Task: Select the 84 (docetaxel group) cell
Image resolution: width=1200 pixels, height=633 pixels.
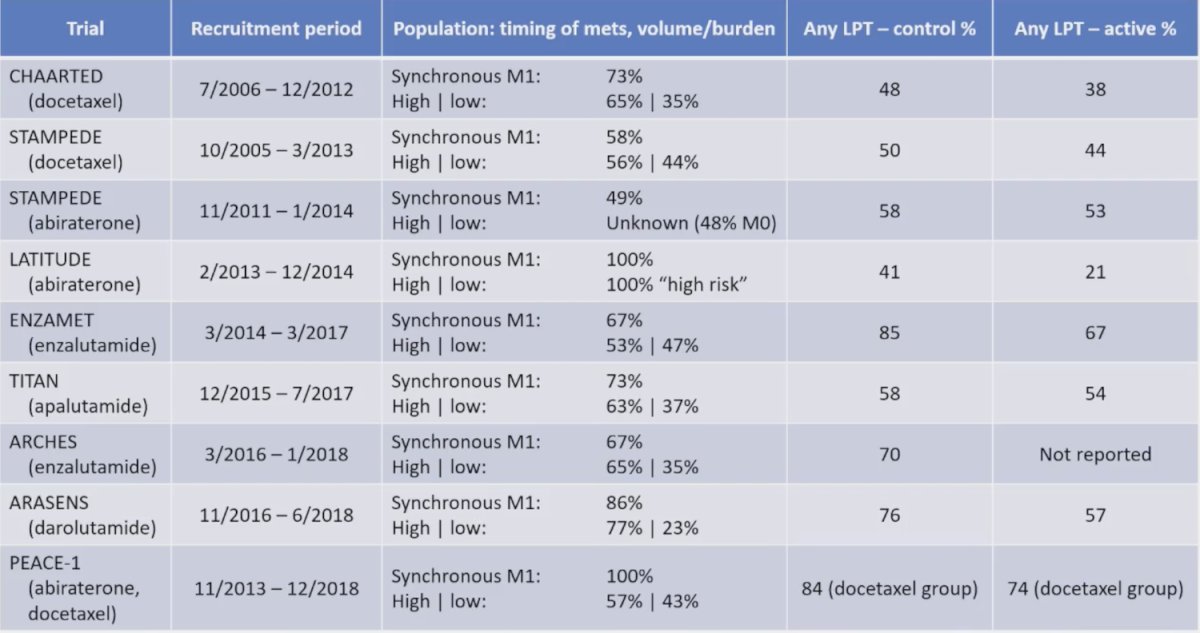Action: coord(889,589)
